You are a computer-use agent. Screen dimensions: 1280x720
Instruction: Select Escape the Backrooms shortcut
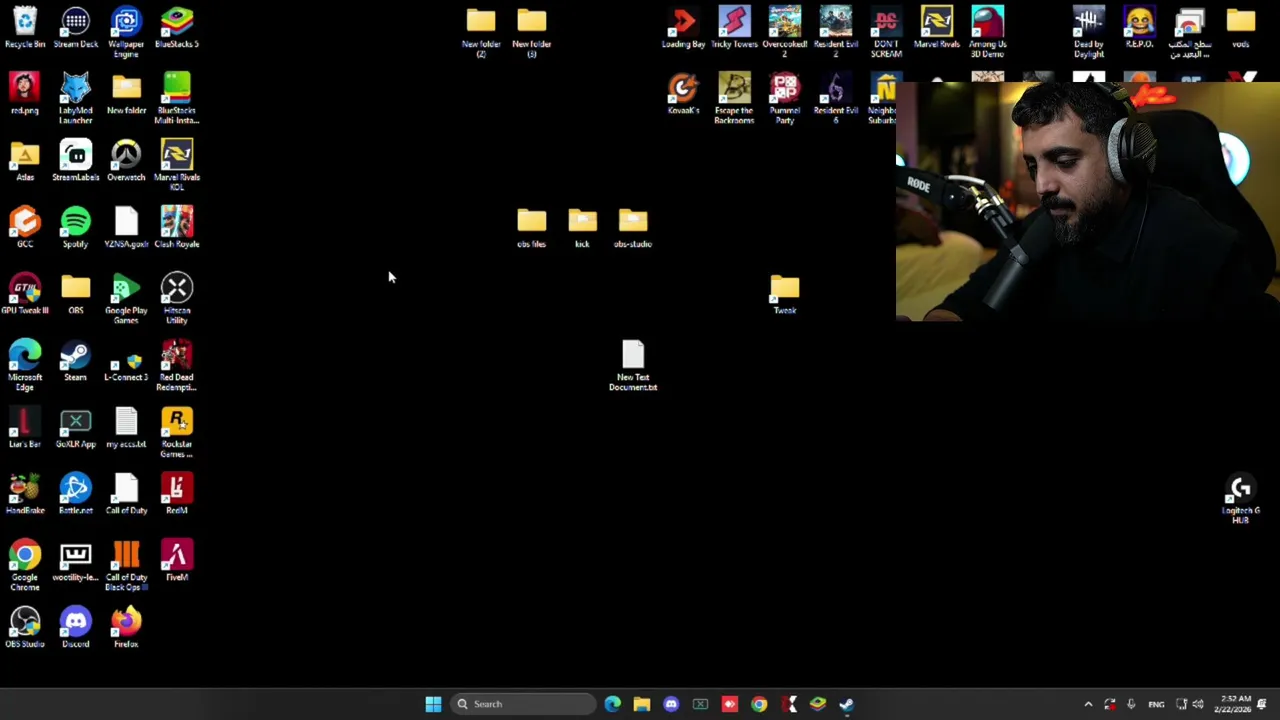[x=734, y=98]
